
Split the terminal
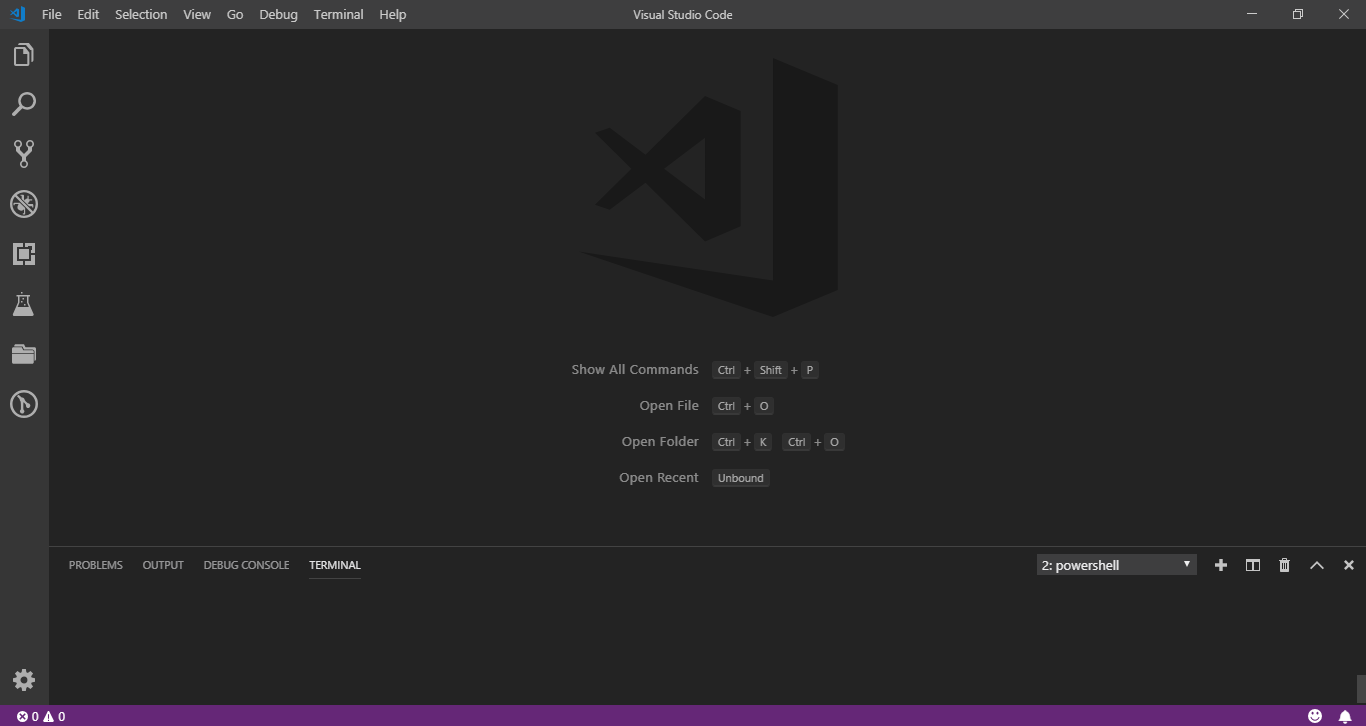(x=1252, y=565)
